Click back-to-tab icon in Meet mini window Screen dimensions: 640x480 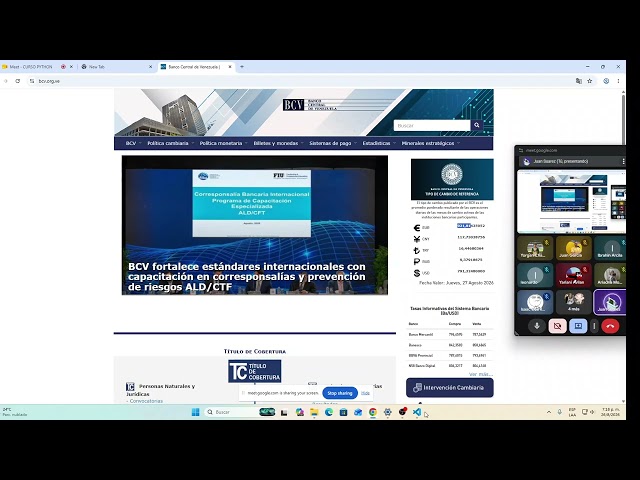(521, 150)
